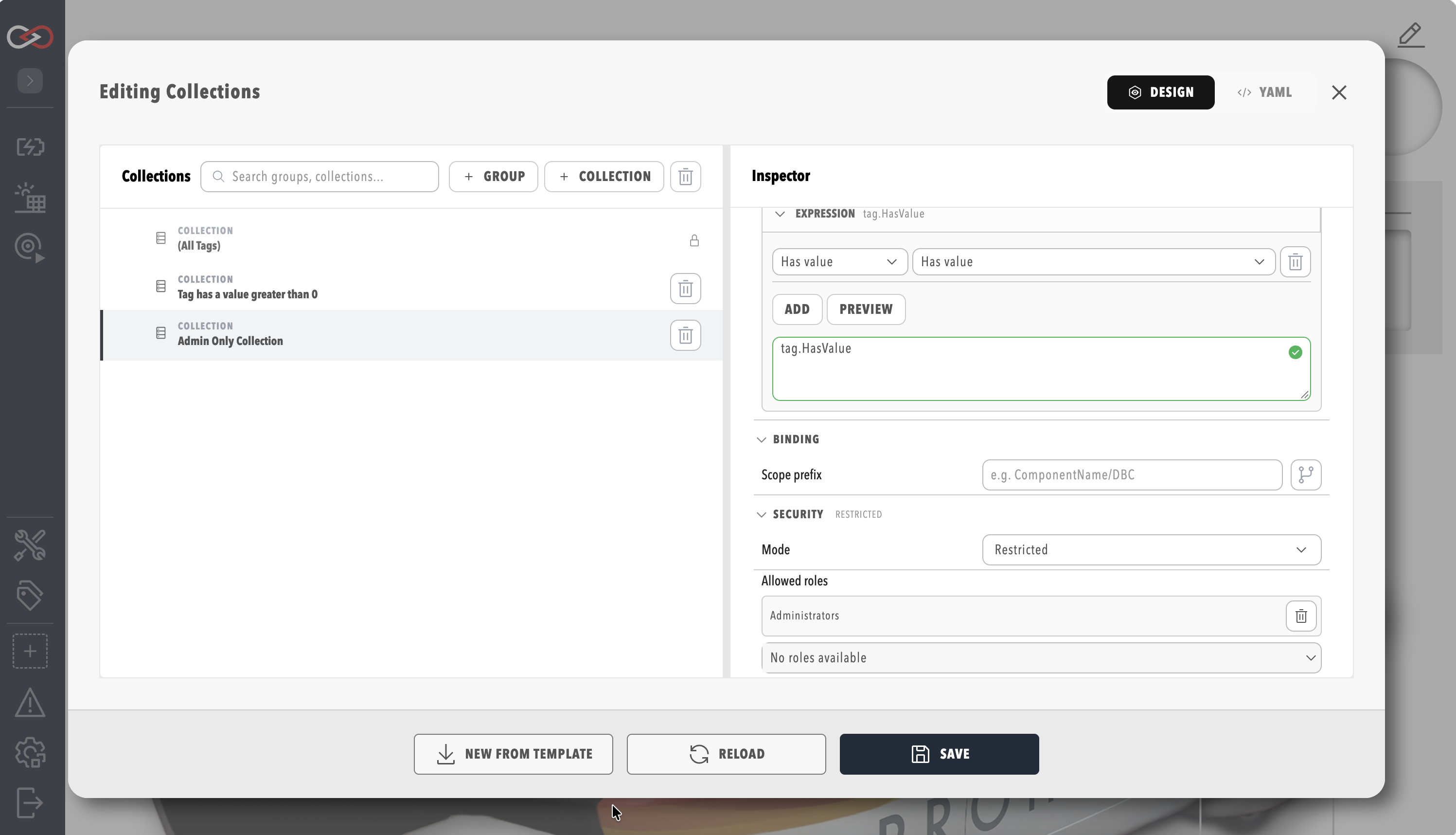Open the wide Has value dropdown

point(1093,262)
